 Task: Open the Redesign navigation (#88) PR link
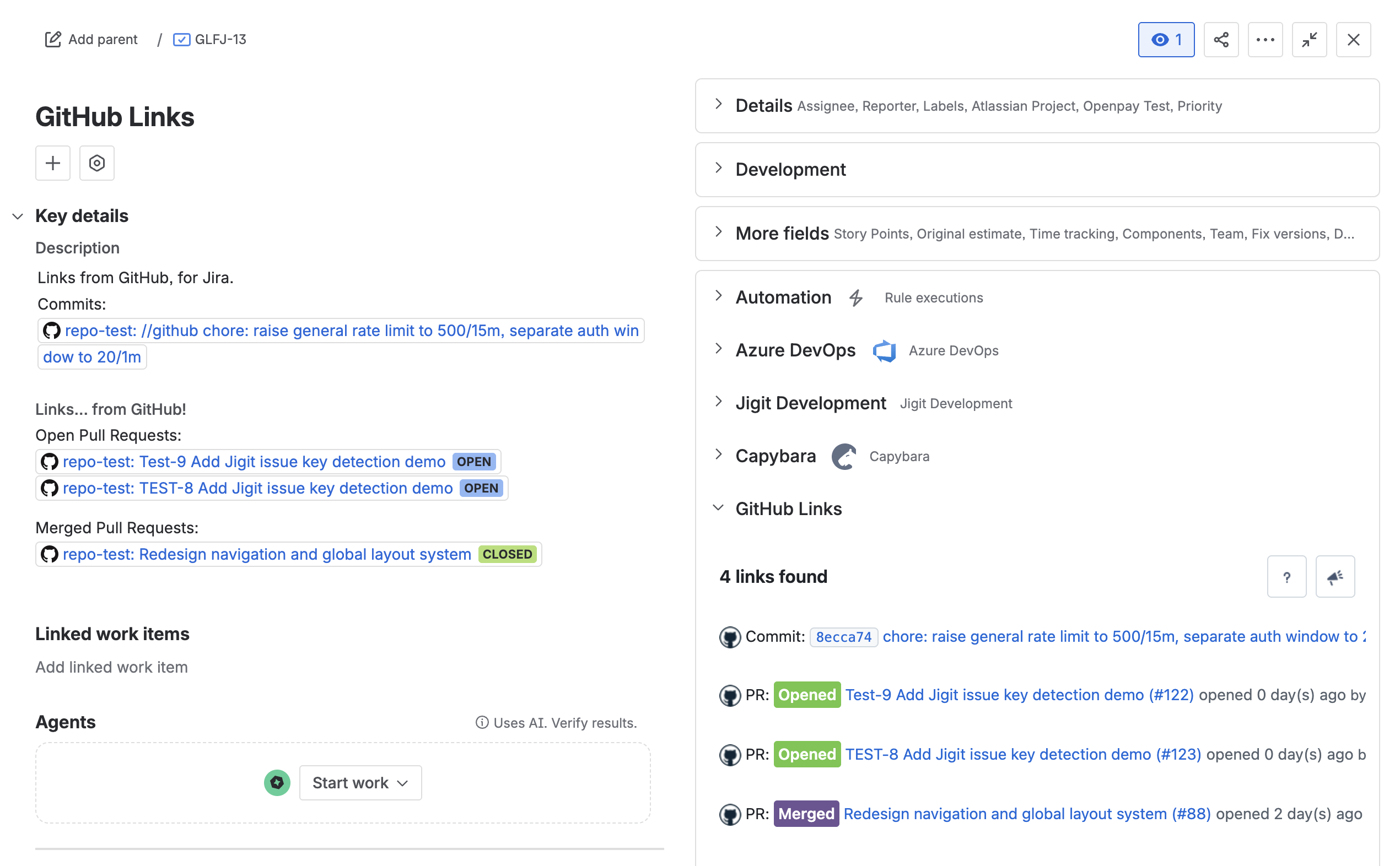click(x=1027, y=813)
